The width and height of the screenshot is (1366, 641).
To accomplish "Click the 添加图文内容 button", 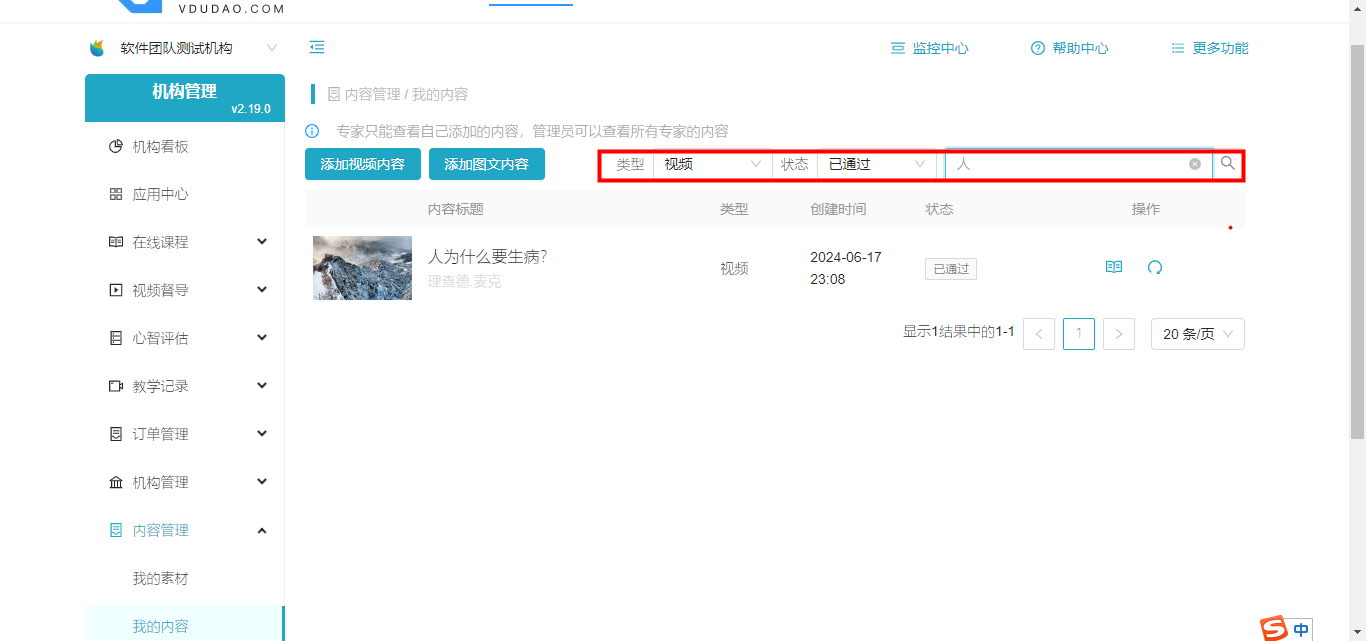I will click(487, 164).
